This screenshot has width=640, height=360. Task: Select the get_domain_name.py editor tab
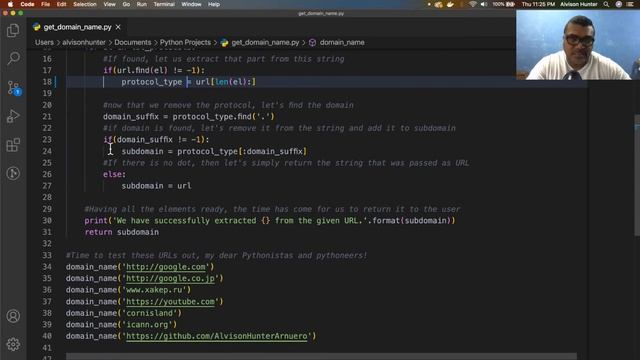pyautogui.click(x=77, y=27)
